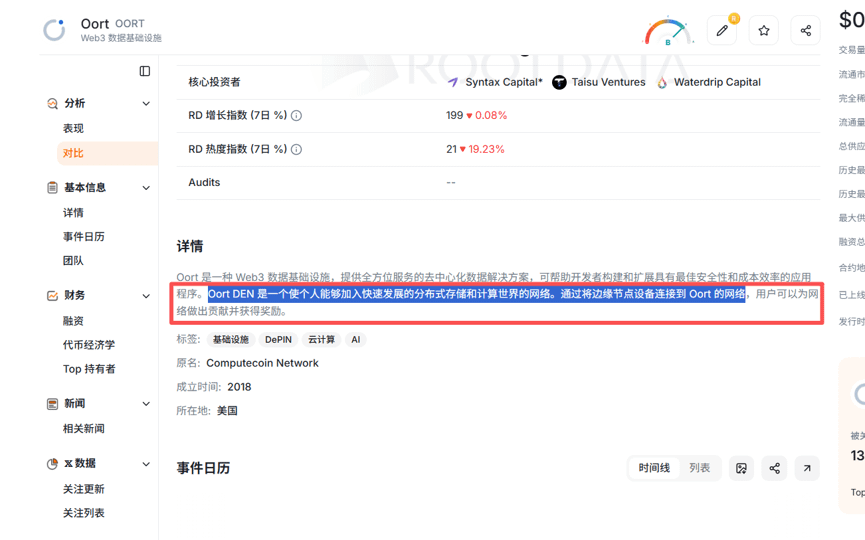Switch event calendar to 列表 view
Viewport: 865px width, 540px height.
click(x=700, y=468)
